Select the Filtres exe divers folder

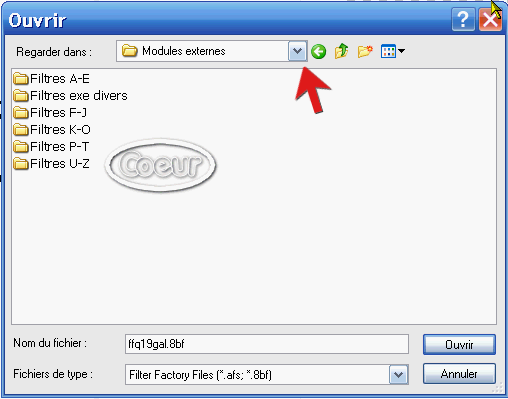(x=70, y=96)
